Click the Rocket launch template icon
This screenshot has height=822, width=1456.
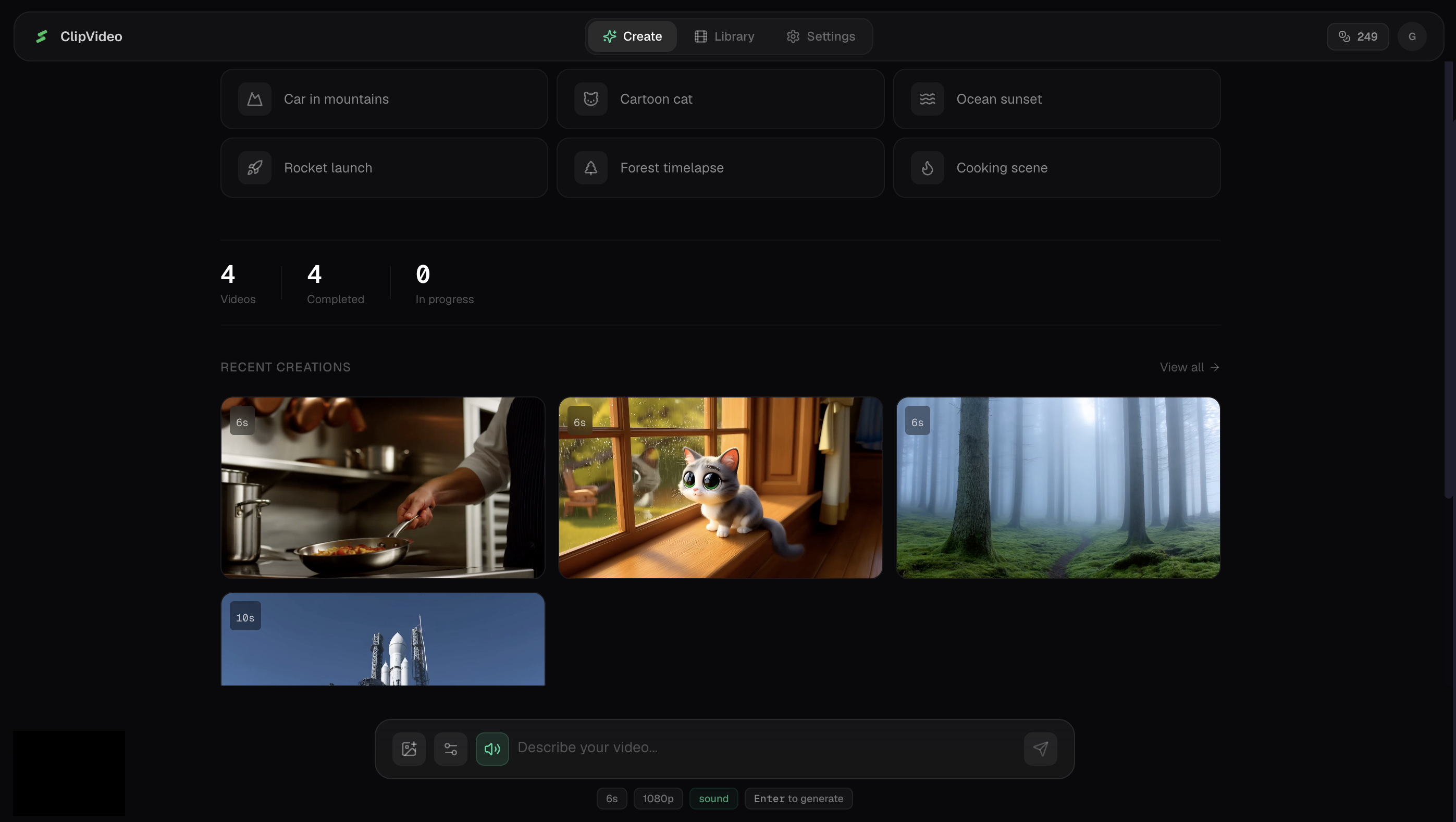click(254, 167)
